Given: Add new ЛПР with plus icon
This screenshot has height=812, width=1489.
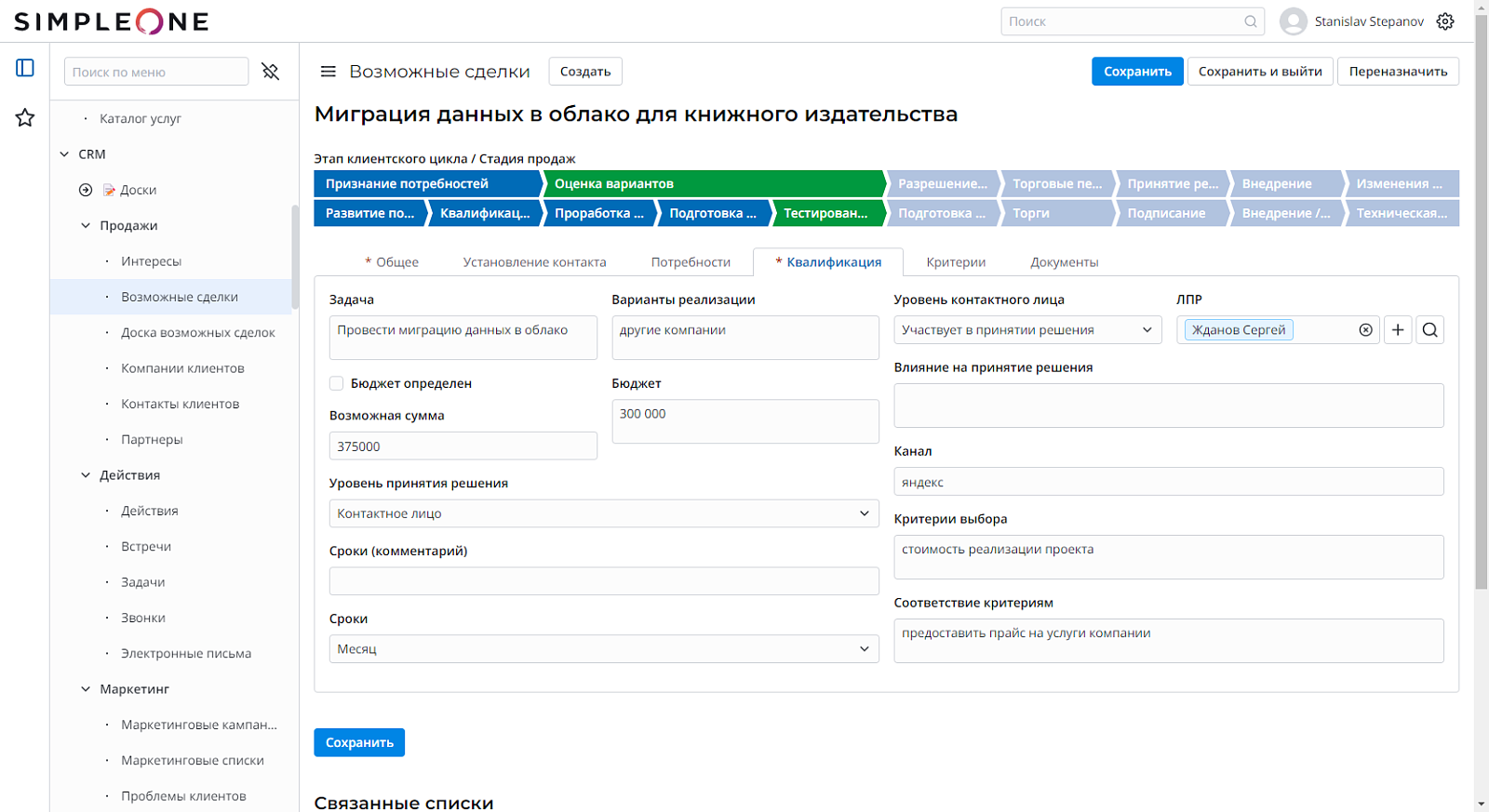Looking at the screenshot, I should tap(1398, 330).
